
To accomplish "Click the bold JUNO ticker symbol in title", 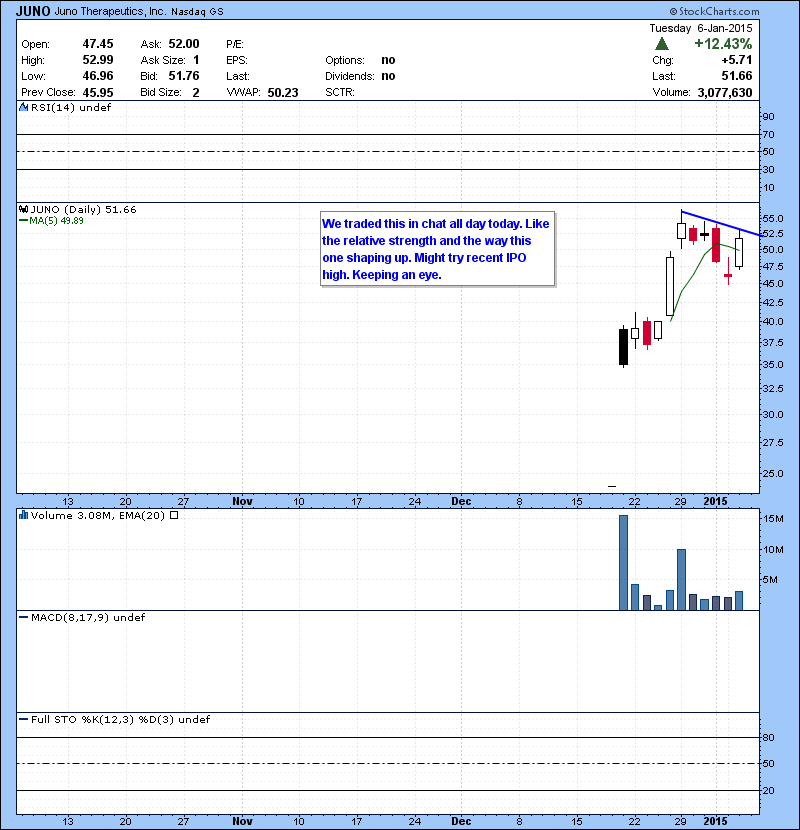I will (33, 11).
